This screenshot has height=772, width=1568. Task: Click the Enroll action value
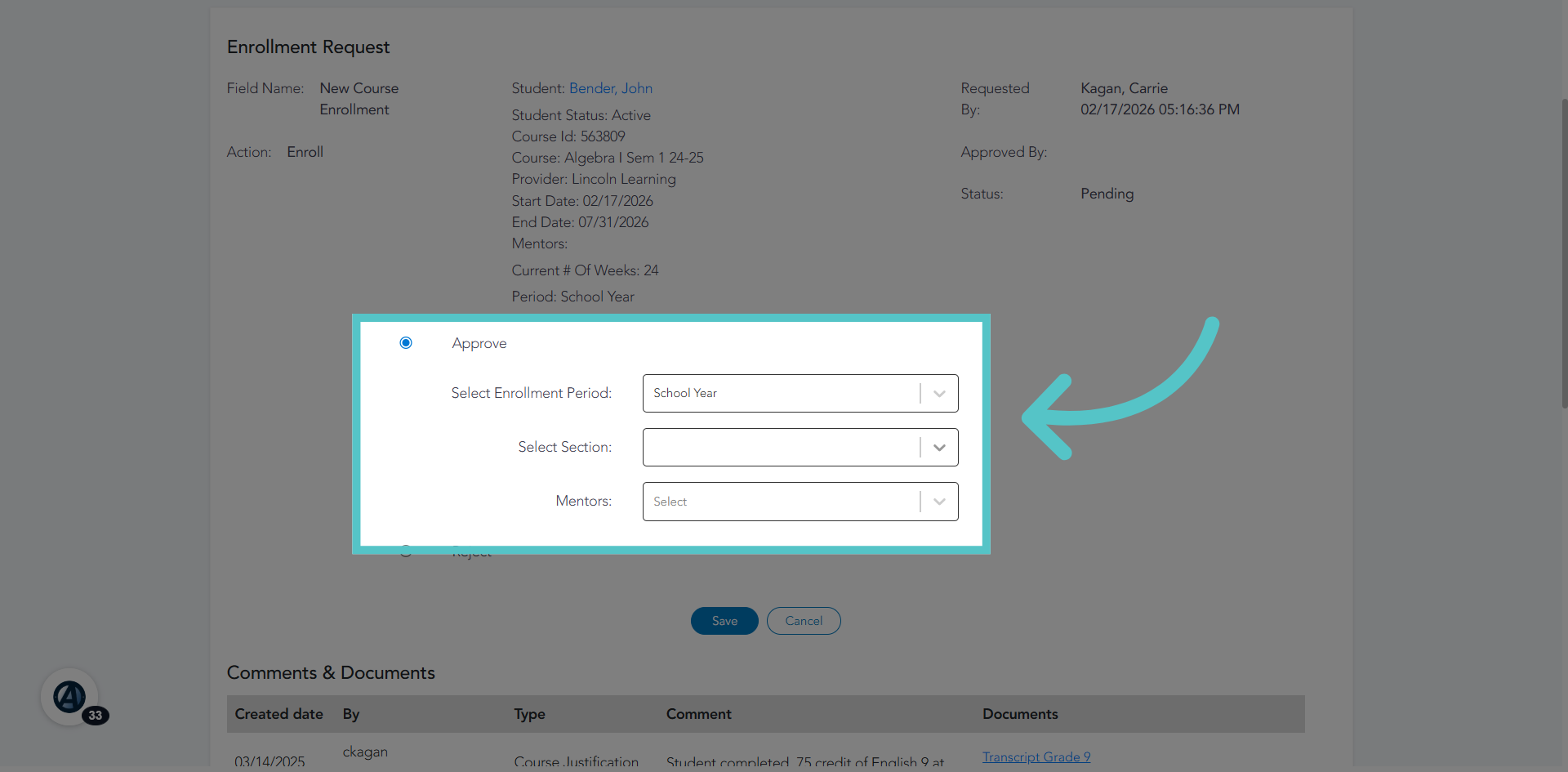coord(305,152)
